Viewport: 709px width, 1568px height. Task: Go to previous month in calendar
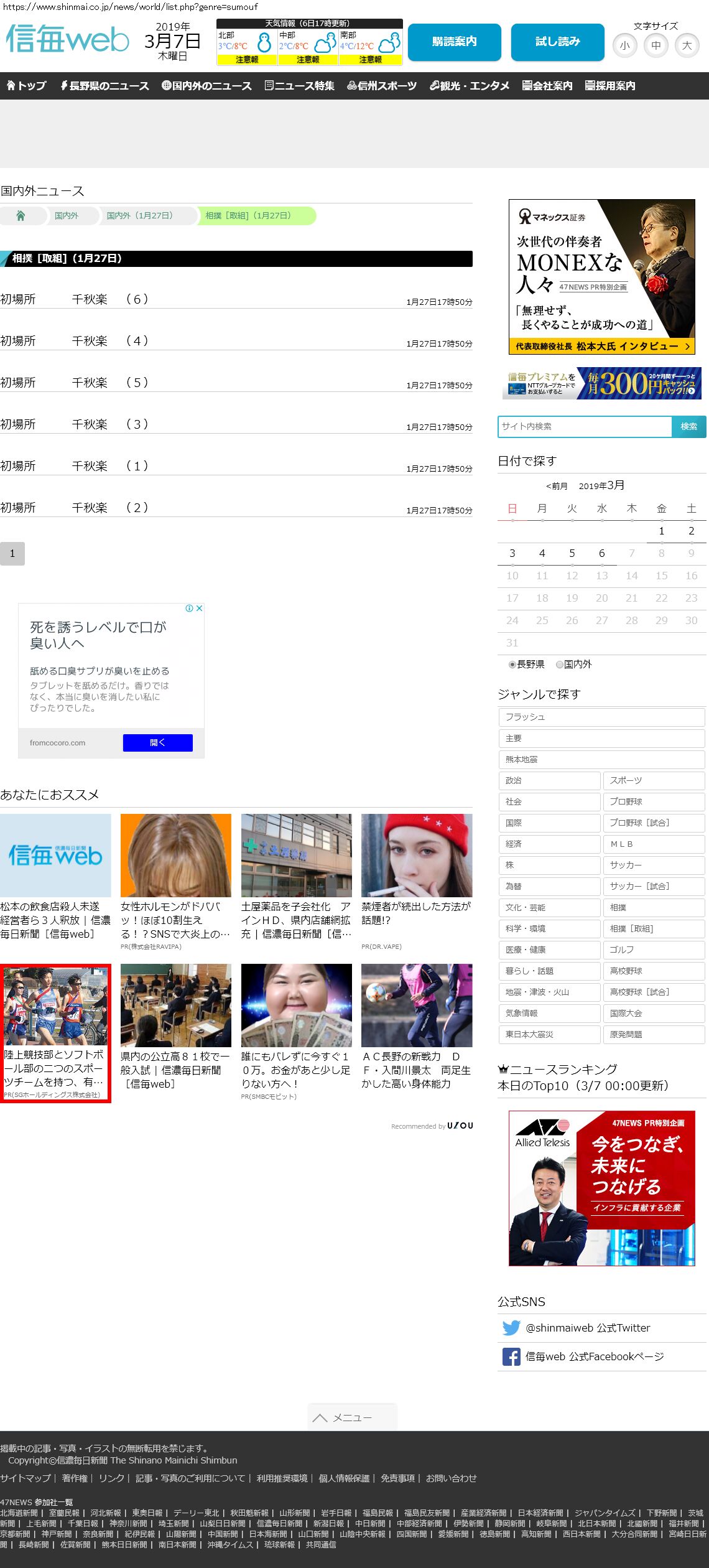(x=557, y=486)
